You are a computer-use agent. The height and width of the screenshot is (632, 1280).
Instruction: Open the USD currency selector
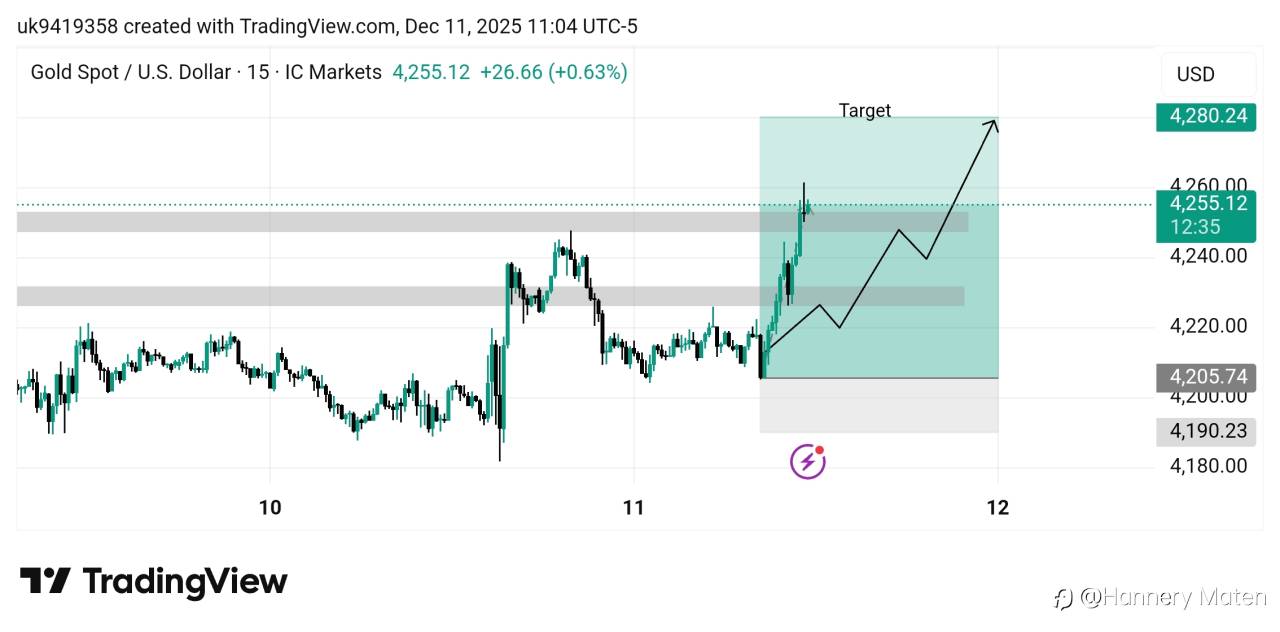click(x=1207, y=74)
